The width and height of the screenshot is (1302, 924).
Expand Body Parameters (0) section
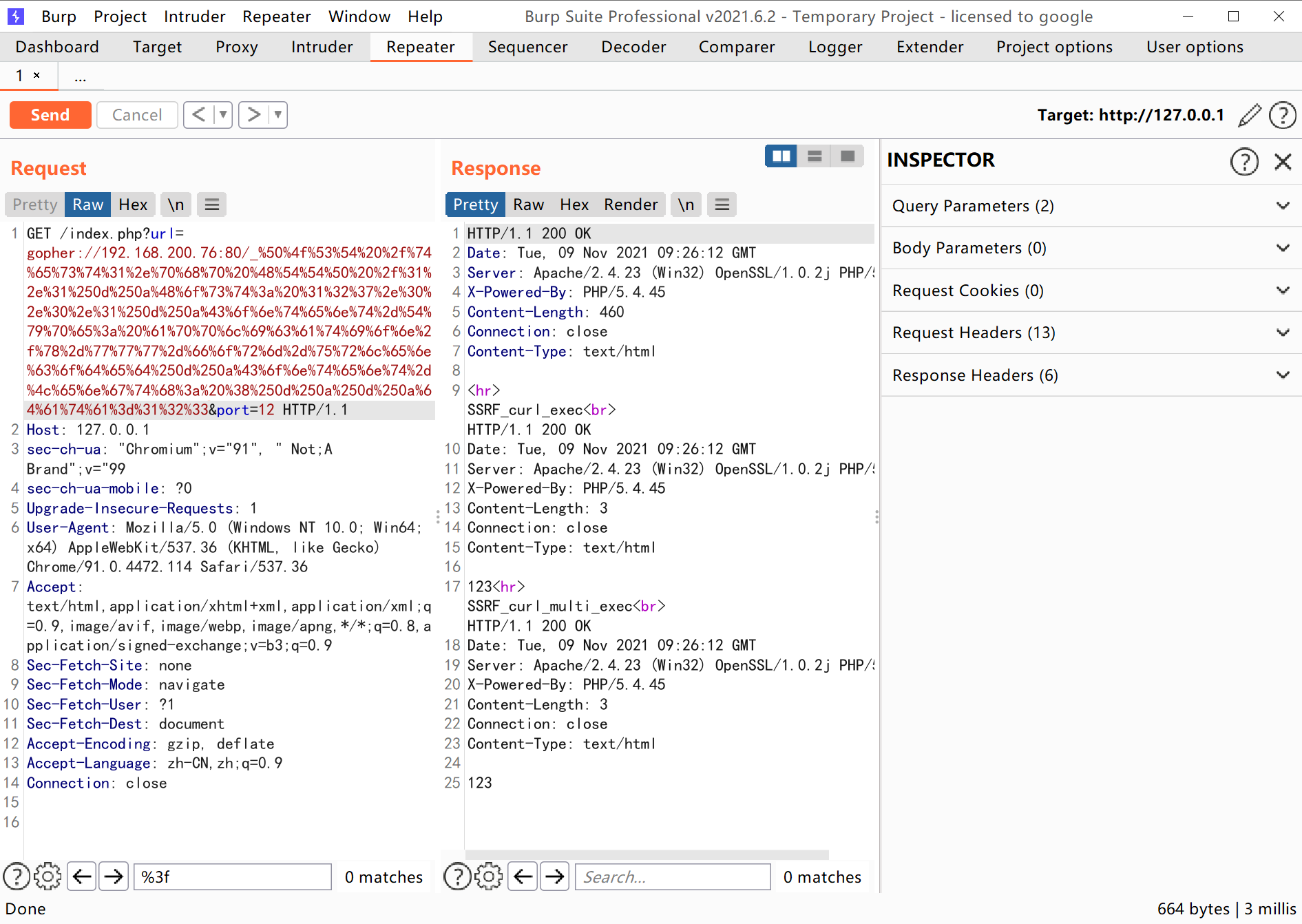1091,248
